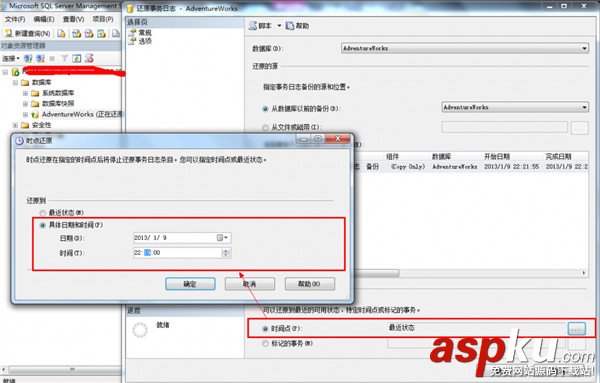The width and height of the screenshot is (600, 383).
Task: Expand the 数据库快照 folder
Action: [x=25, y=104]
